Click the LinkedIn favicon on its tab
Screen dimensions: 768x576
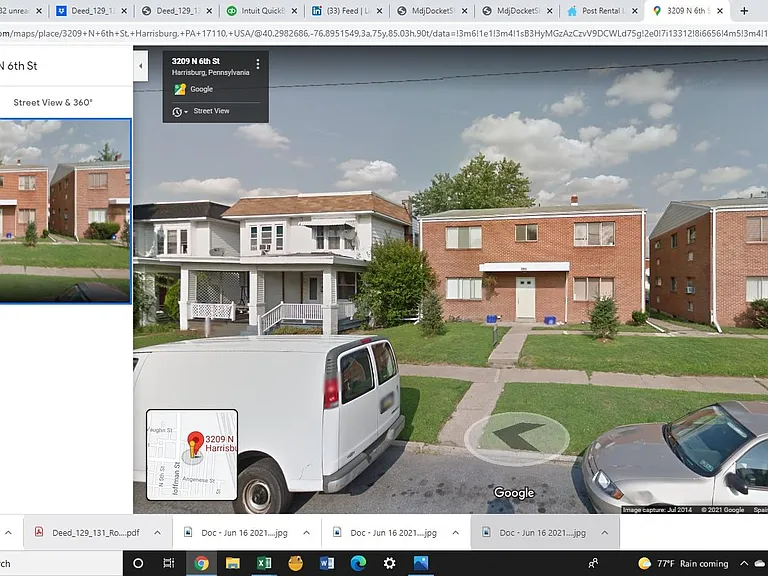317,11
